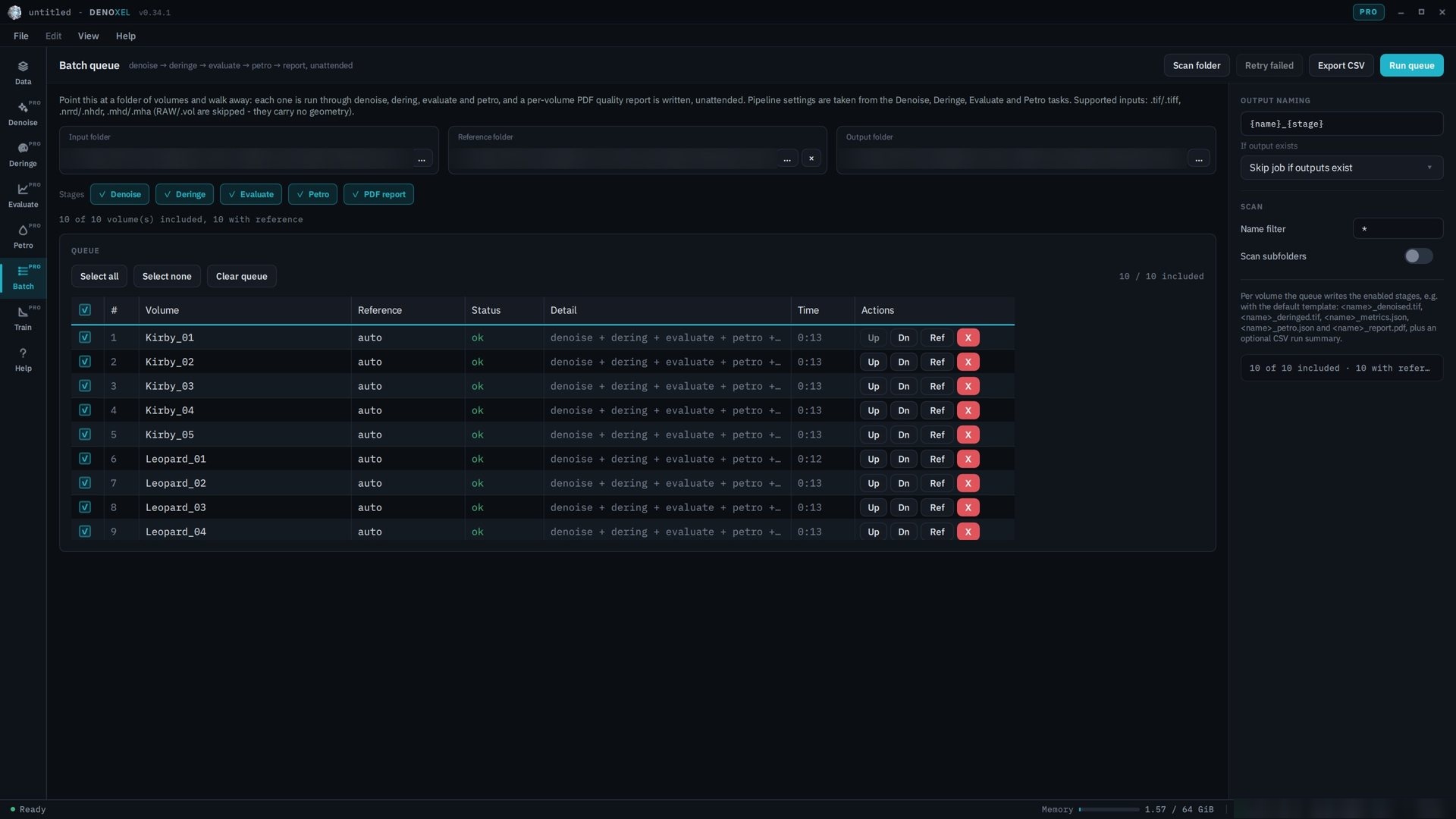Viewport: 1456px width, 819px height.
Task: Click the Name filter field
Action: click(x=1398, y=228)
